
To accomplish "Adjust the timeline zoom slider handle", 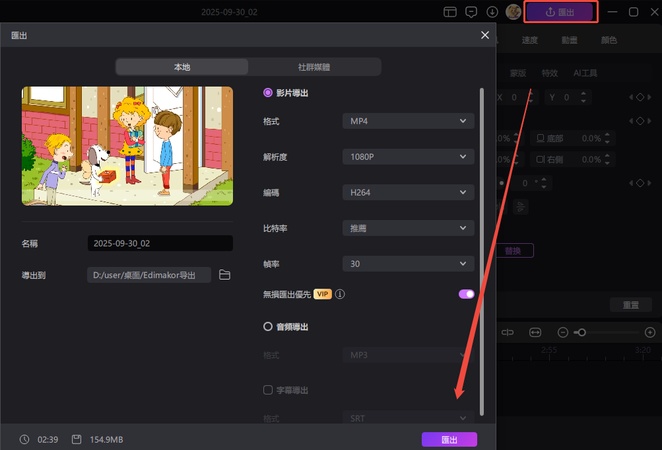I will 582,333.
